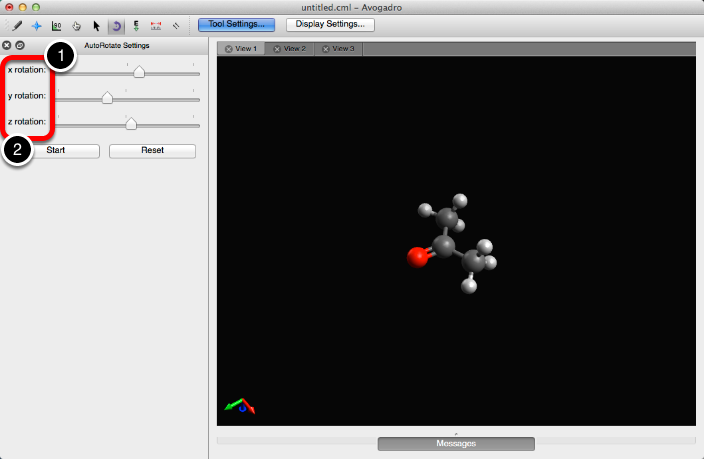Select the Navigate tool star icon
The width and height of the screenshot is (704, 459).
coord(36,25)
